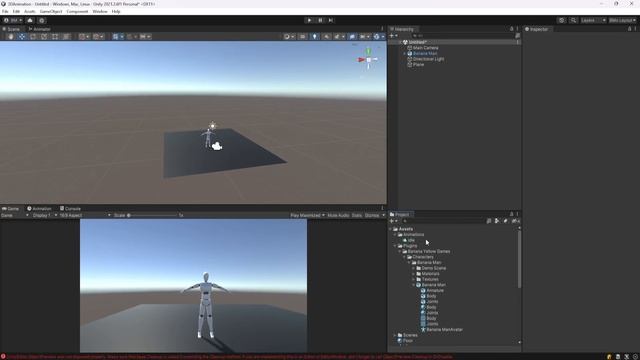
Task: Select the Rect transform tool
Action: click(x=55, y=37)
